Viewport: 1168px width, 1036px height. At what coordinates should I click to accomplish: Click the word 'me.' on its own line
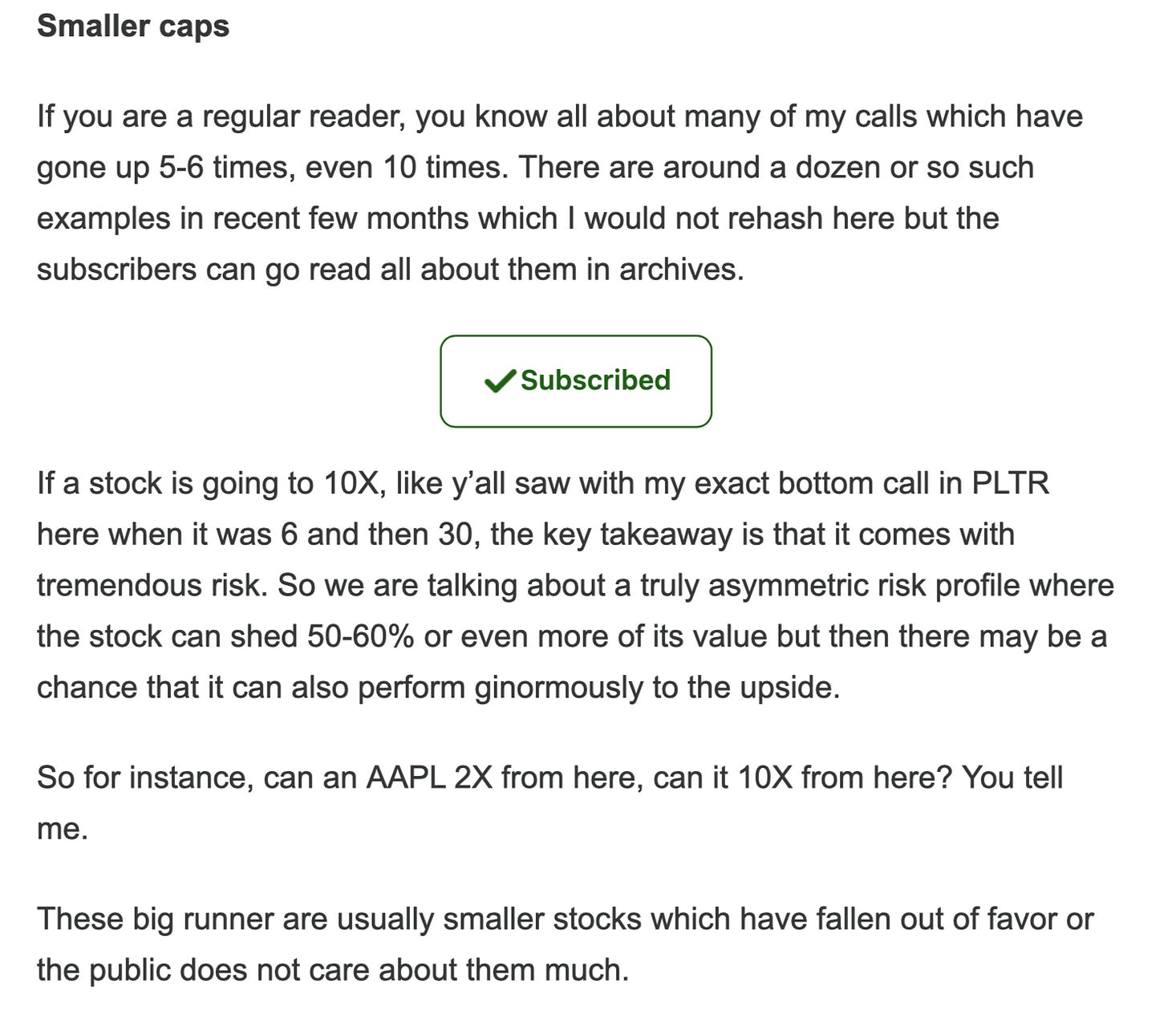click(x=63, y=829)
